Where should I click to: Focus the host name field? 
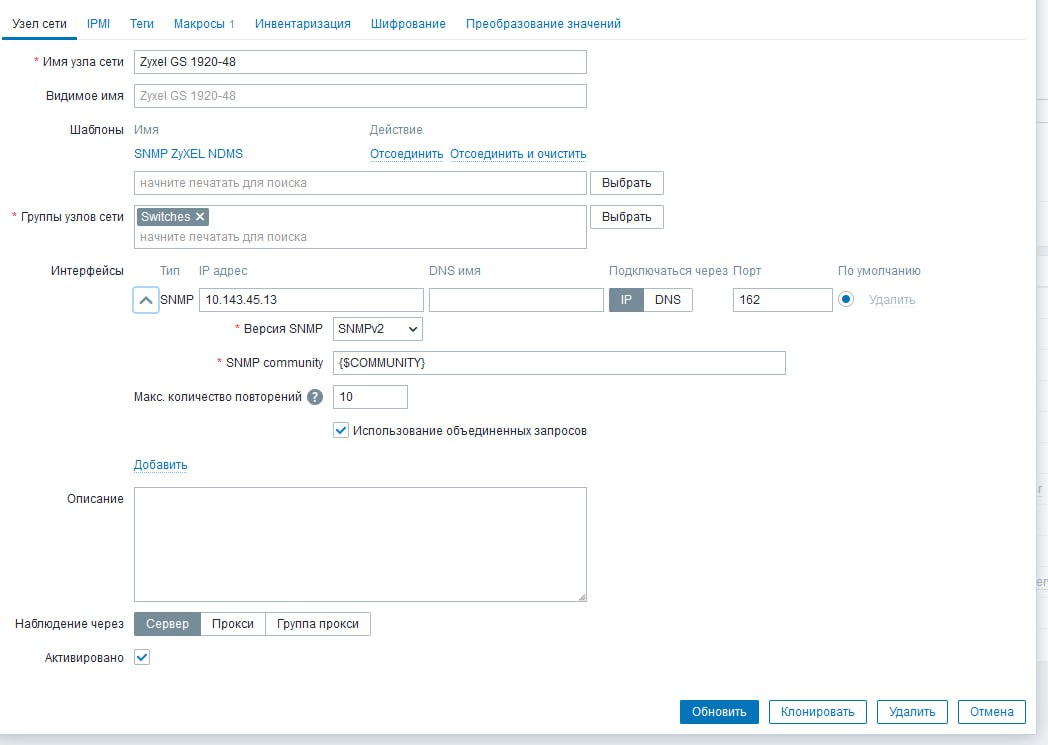pos(360,61)
